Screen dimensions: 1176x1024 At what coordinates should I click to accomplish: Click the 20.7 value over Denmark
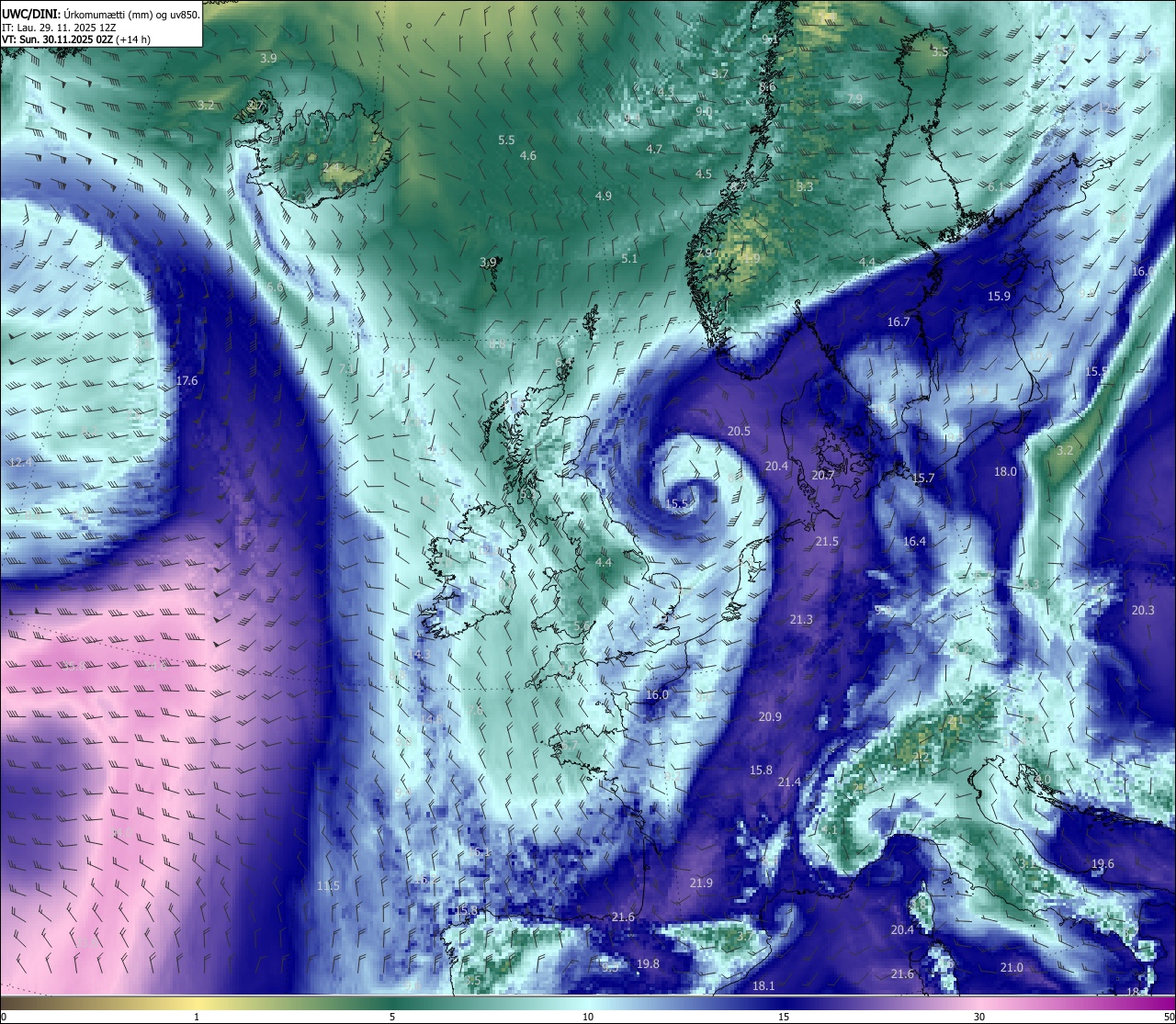tap(823, 475)
